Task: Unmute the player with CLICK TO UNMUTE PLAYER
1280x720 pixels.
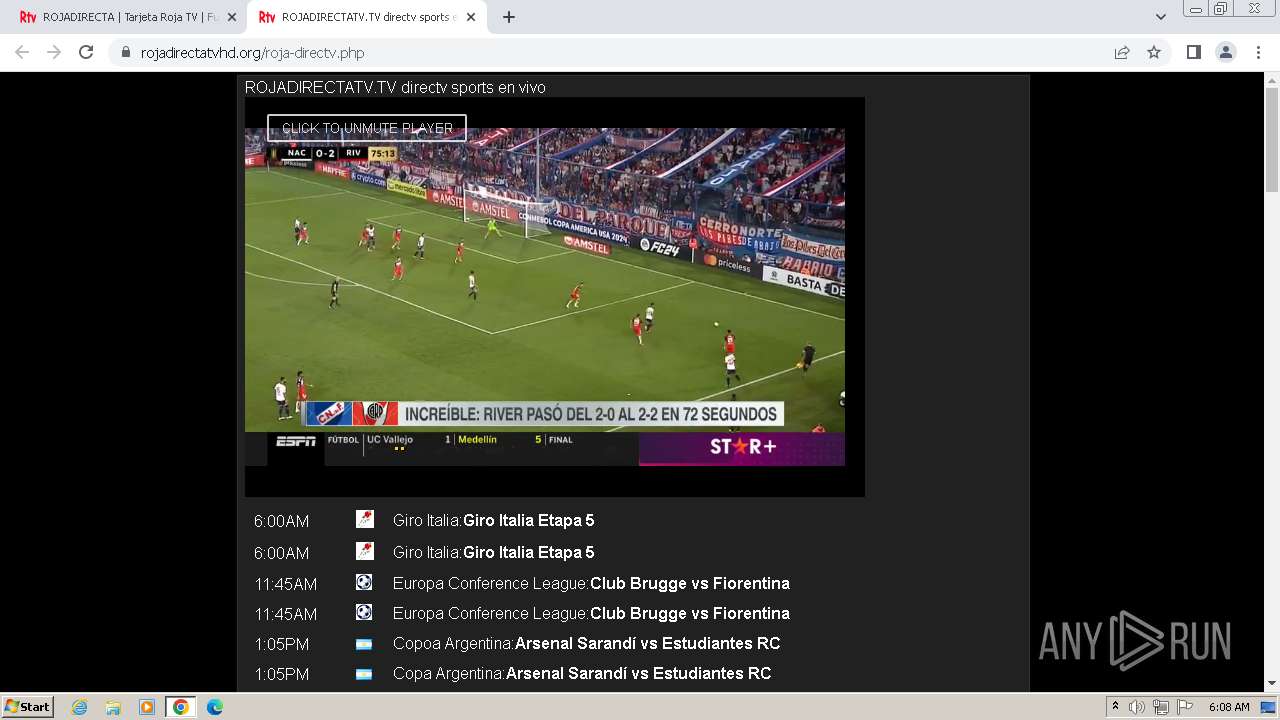Action: pos(367,128)
